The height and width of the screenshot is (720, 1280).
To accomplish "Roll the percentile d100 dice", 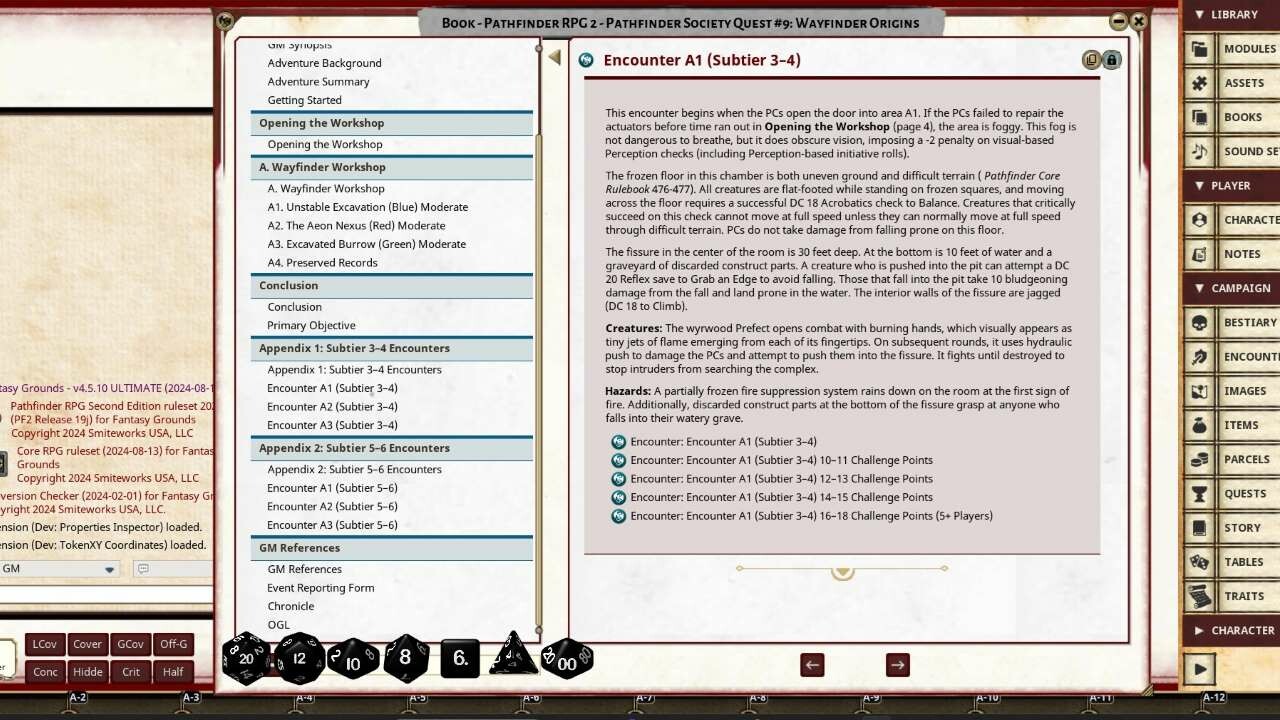I will 567,658.
